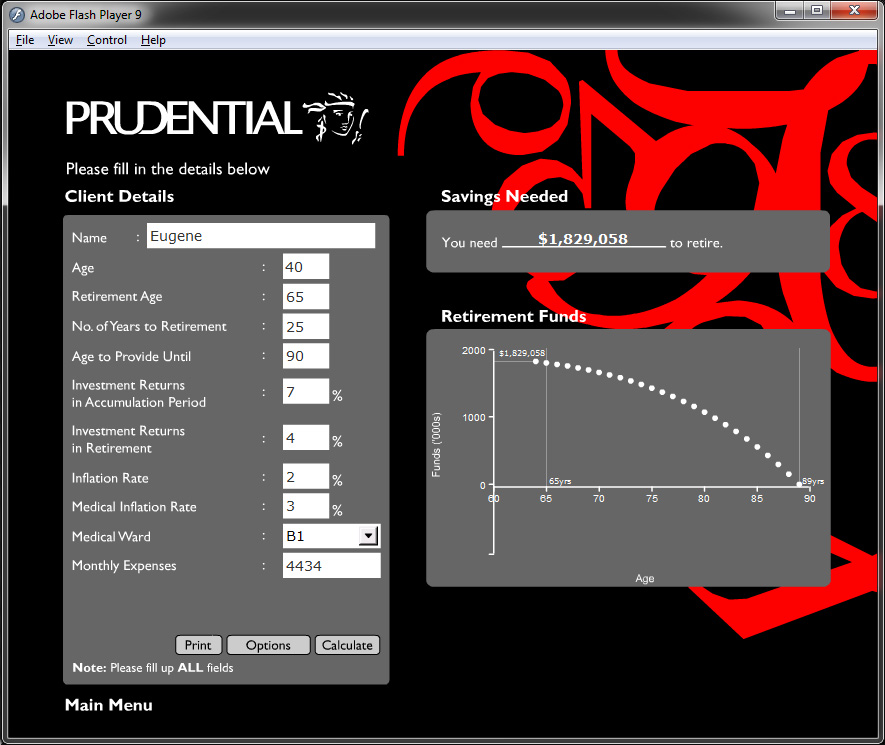Click the Age field showing 40
The width and height of the screenshot is (885, 745).
305,267
